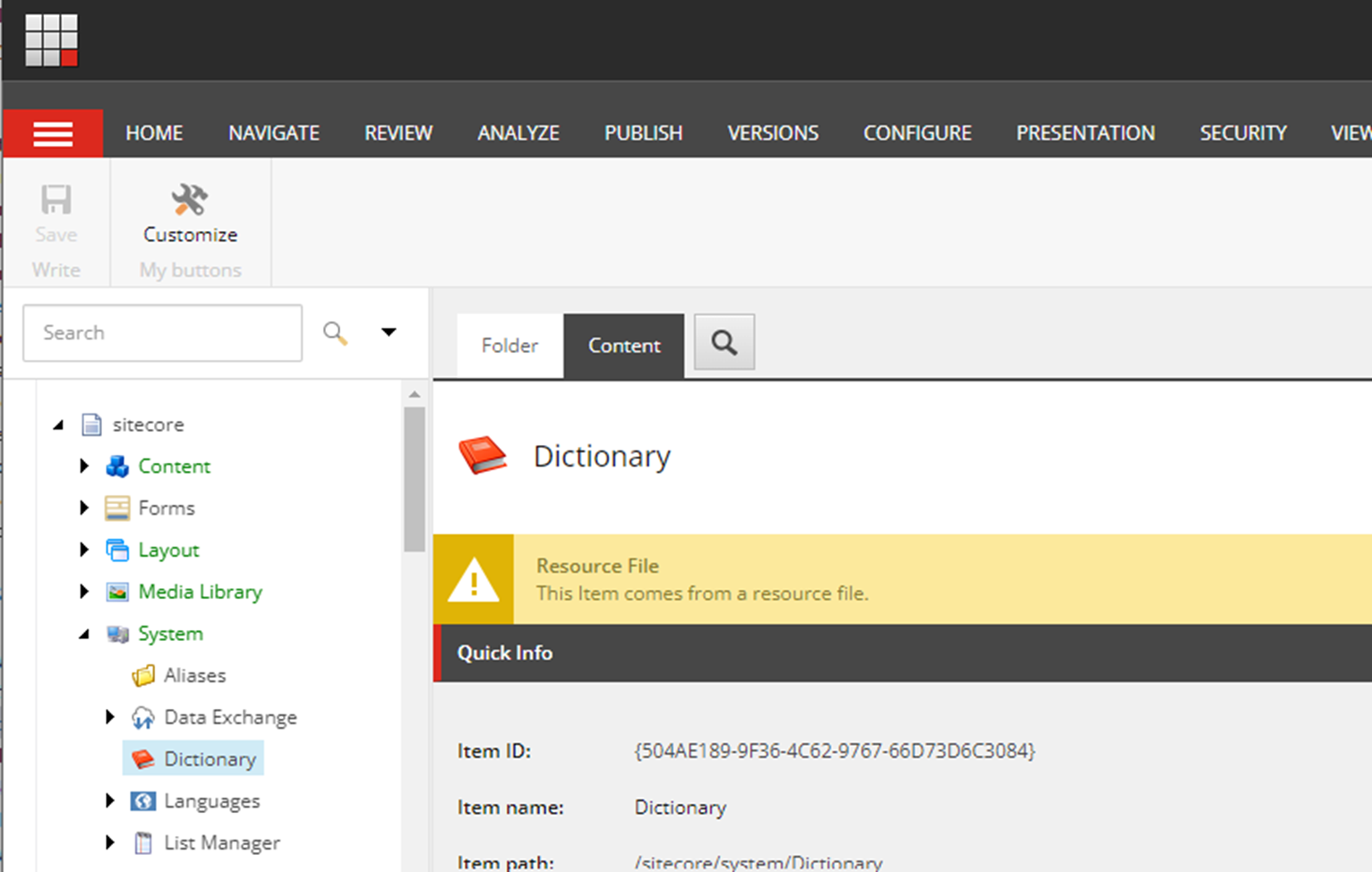Click the Save floppy disk icon

pos(56,200)
